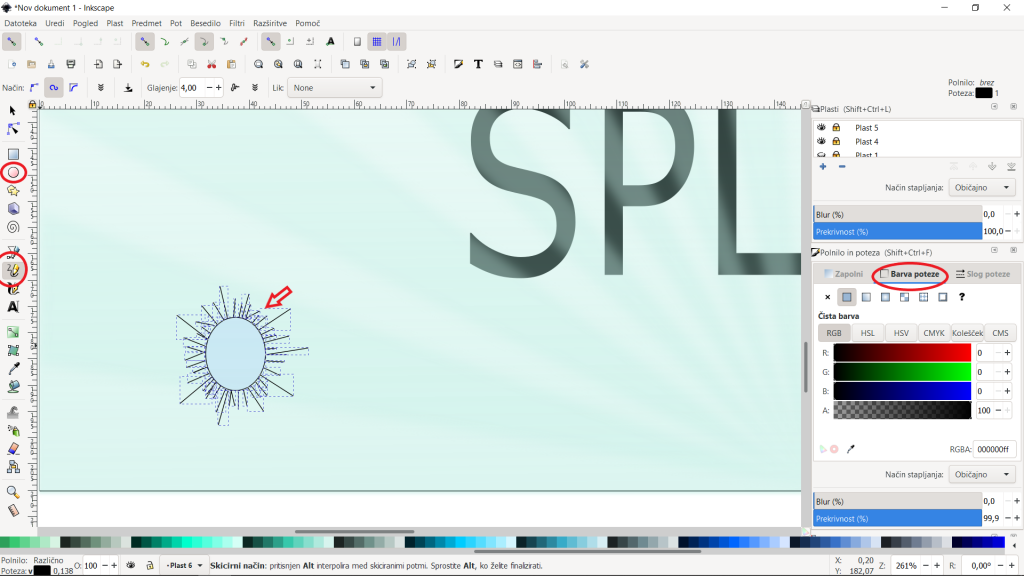Open Način stapljanja dropdown in Polnilo in poteza panel

pos(982,475)
